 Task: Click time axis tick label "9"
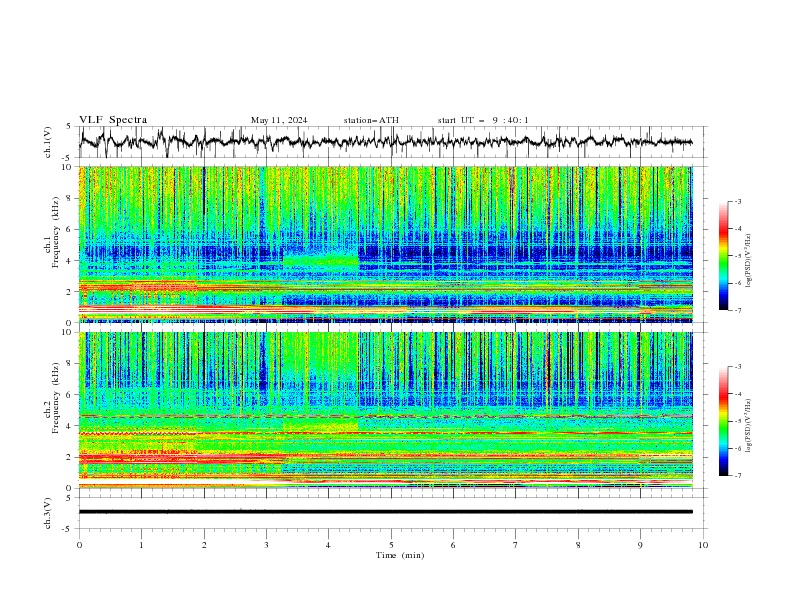tap(640, 545)
